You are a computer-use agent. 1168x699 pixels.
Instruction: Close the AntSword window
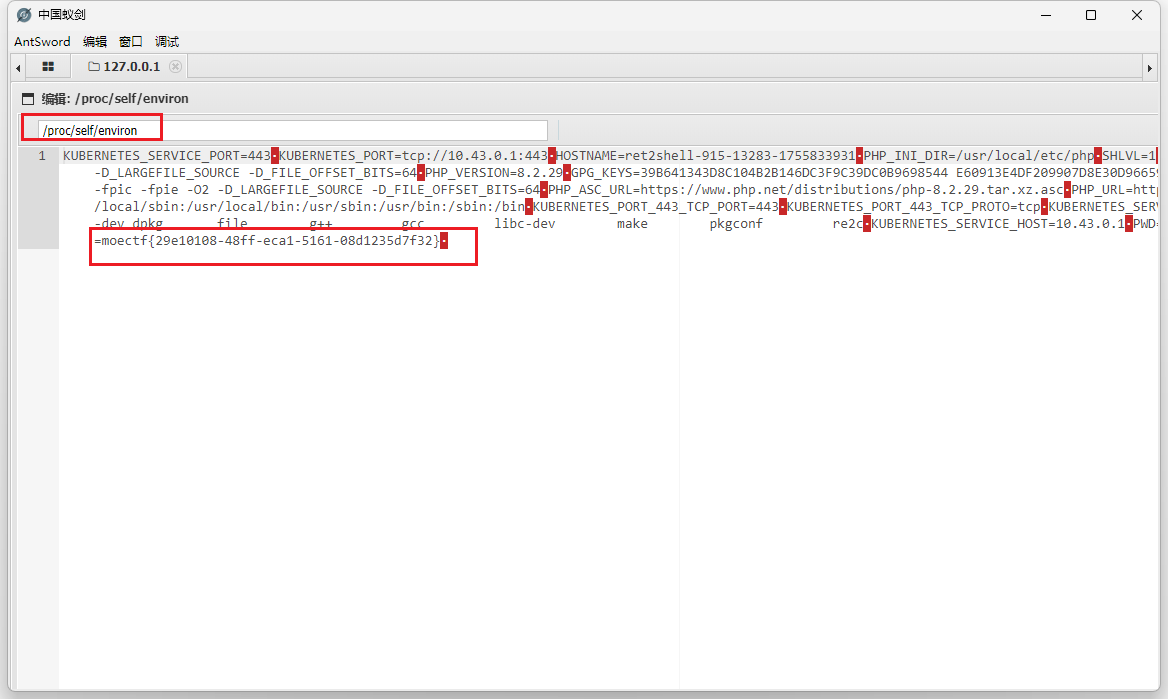[1137, 15]
